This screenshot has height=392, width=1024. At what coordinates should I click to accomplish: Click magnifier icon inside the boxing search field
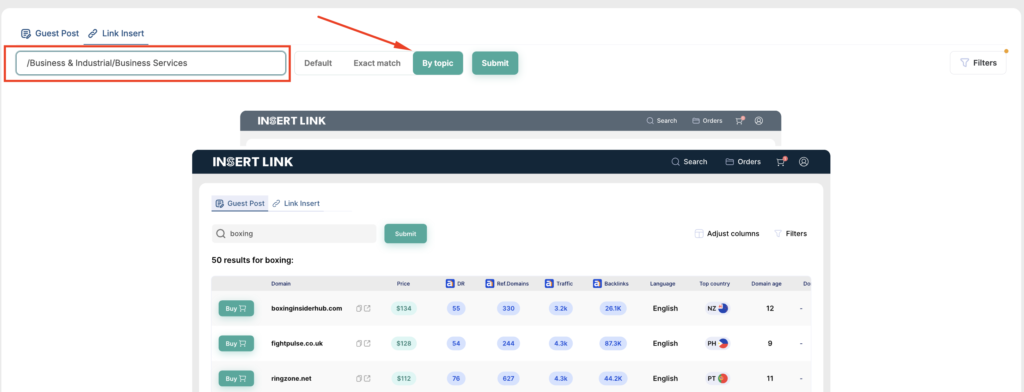click(221, 233)
